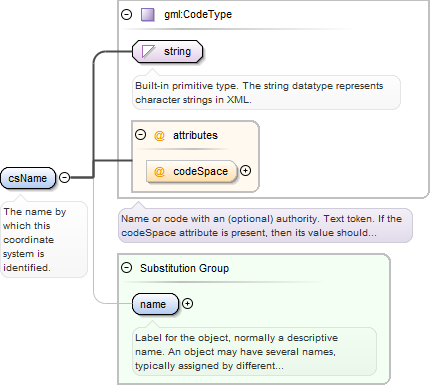Click the Substitution Group heading text
The image size is (431, 386).
(184, 268)
